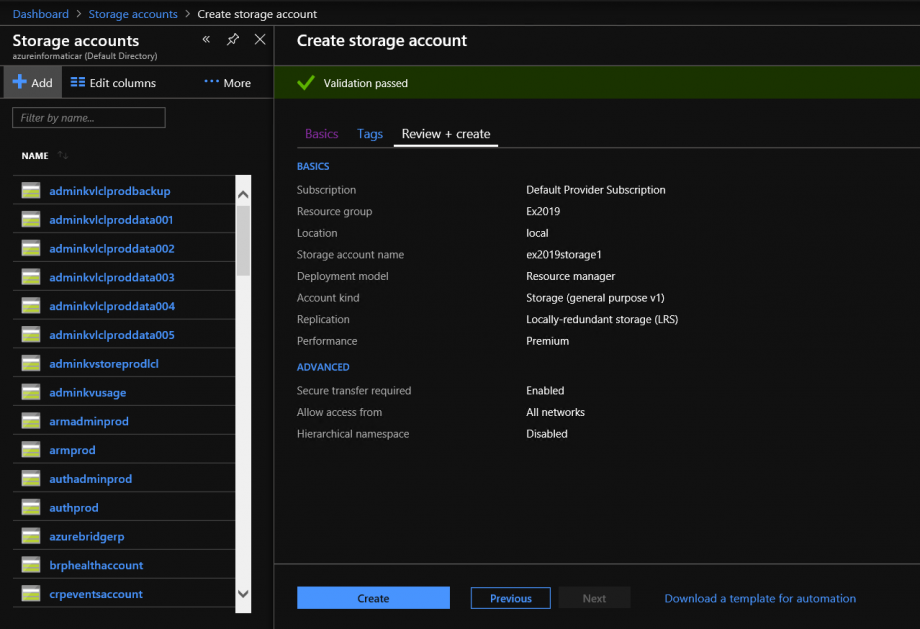Click the Filter by name input field
Viewport: 920px width, 629px height.
click(x=88, y=118)
